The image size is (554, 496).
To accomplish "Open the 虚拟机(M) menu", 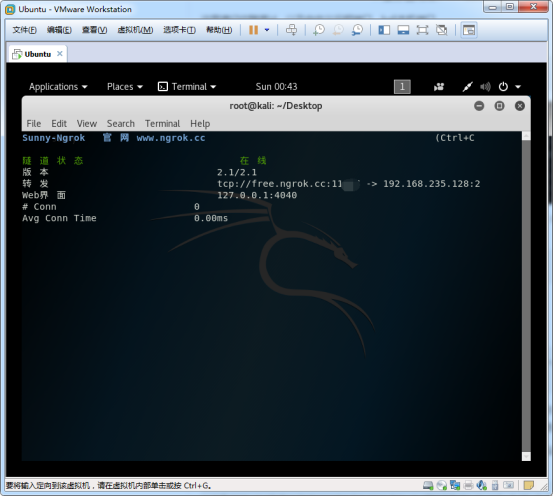I will (135, 30).
